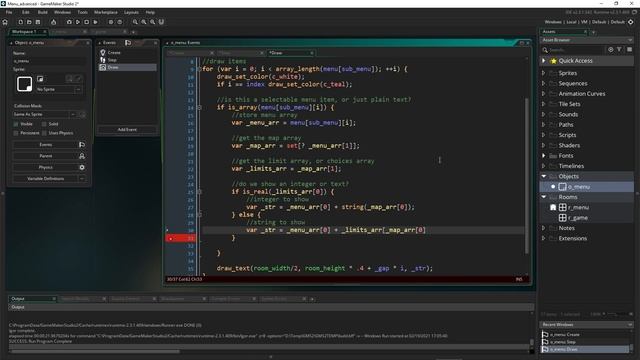
Task: Open the Layouts menu
Action: tap(131, 12)
